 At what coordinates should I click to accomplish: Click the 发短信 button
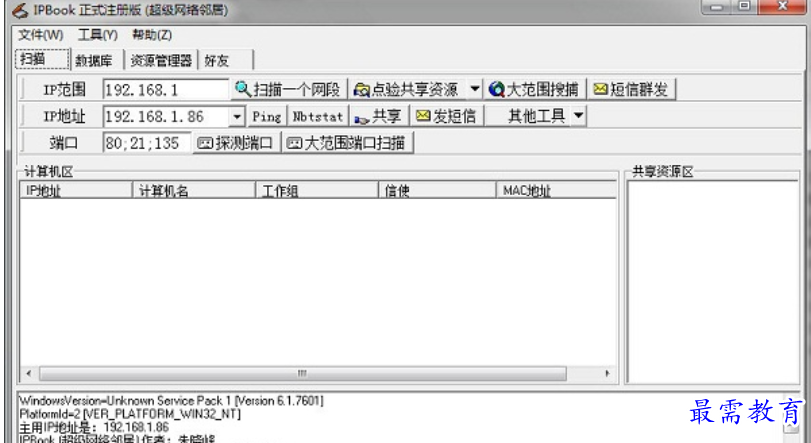(446, 116)
